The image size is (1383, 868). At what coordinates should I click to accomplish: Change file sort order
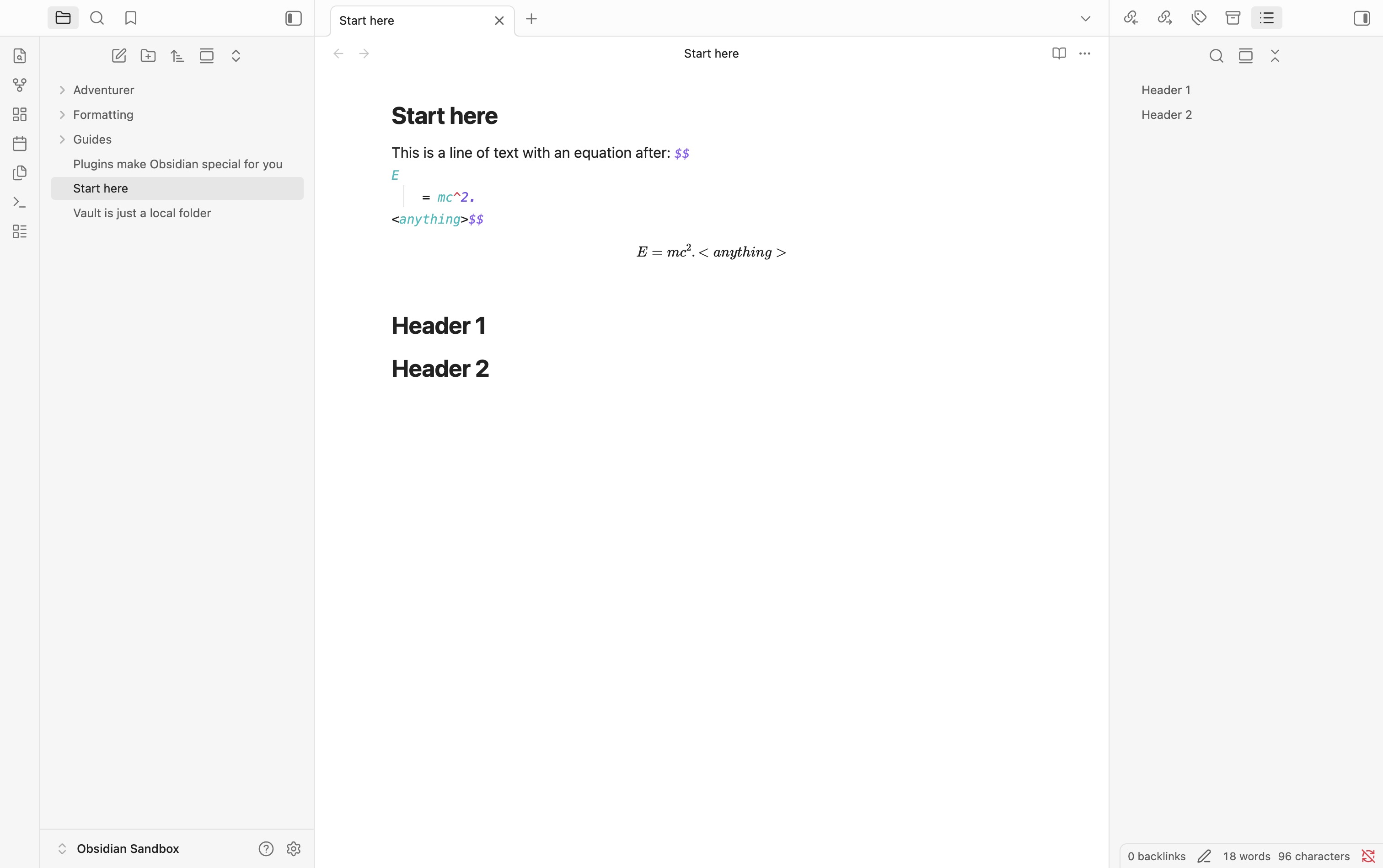coord(177,56)
